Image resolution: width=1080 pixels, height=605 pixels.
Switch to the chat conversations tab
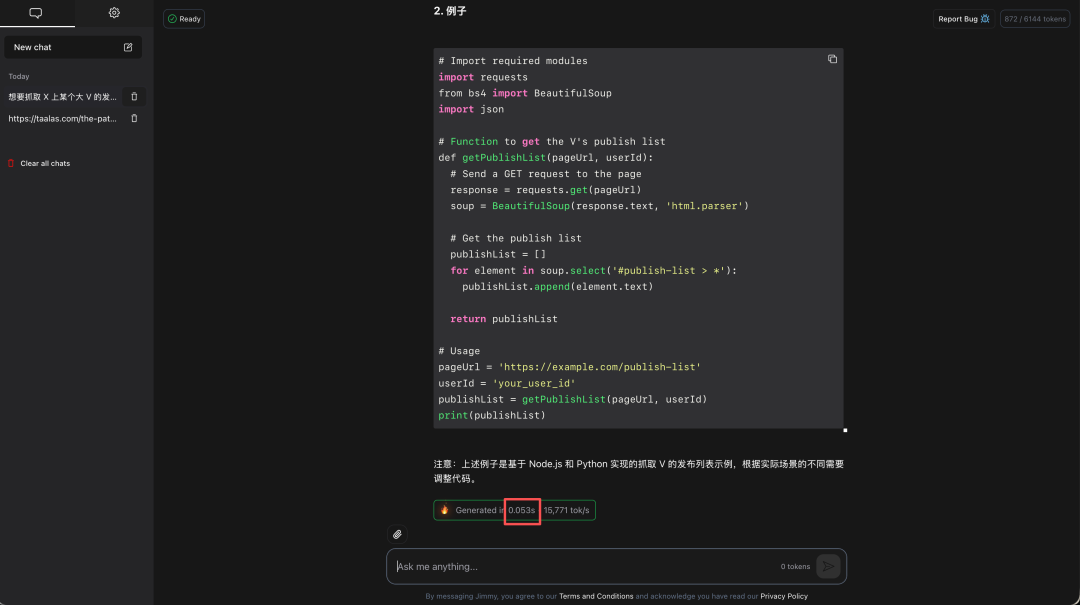click(x=37, y=13)
